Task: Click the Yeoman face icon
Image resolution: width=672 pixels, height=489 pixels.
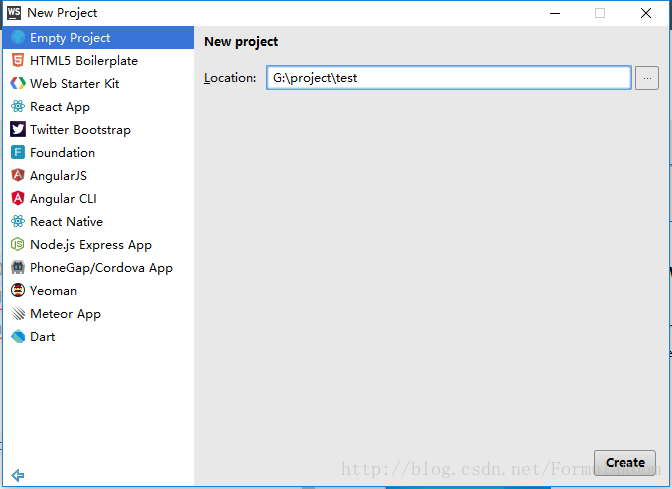Action: [x=18, y=290]
